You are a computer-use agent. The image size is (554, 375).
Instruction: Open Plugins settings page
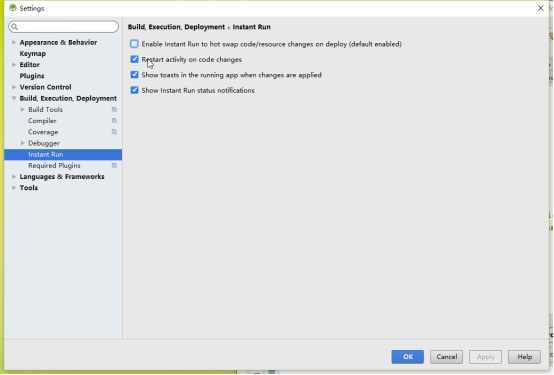click(x=32, y=76)
